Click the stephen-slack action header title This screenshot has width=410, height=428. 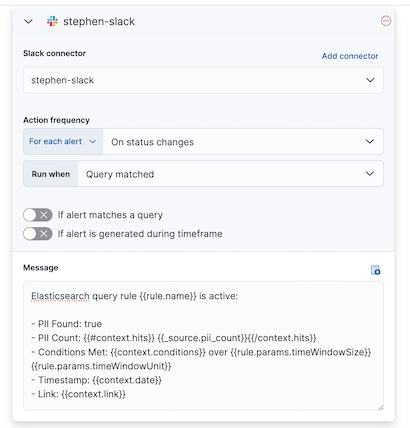pyautogui.click(x=99, y=22)
